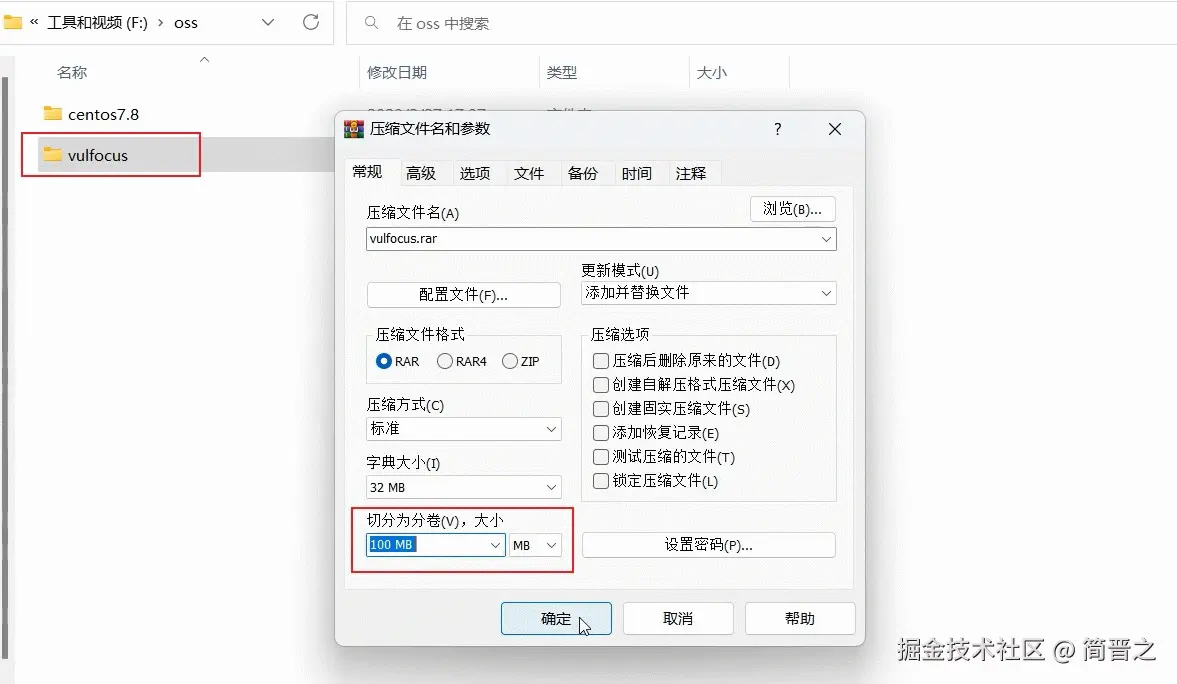Viewport: 1177px width, 684px height.
Task: Switch to the 高级 tab
Action: [422, 172]
